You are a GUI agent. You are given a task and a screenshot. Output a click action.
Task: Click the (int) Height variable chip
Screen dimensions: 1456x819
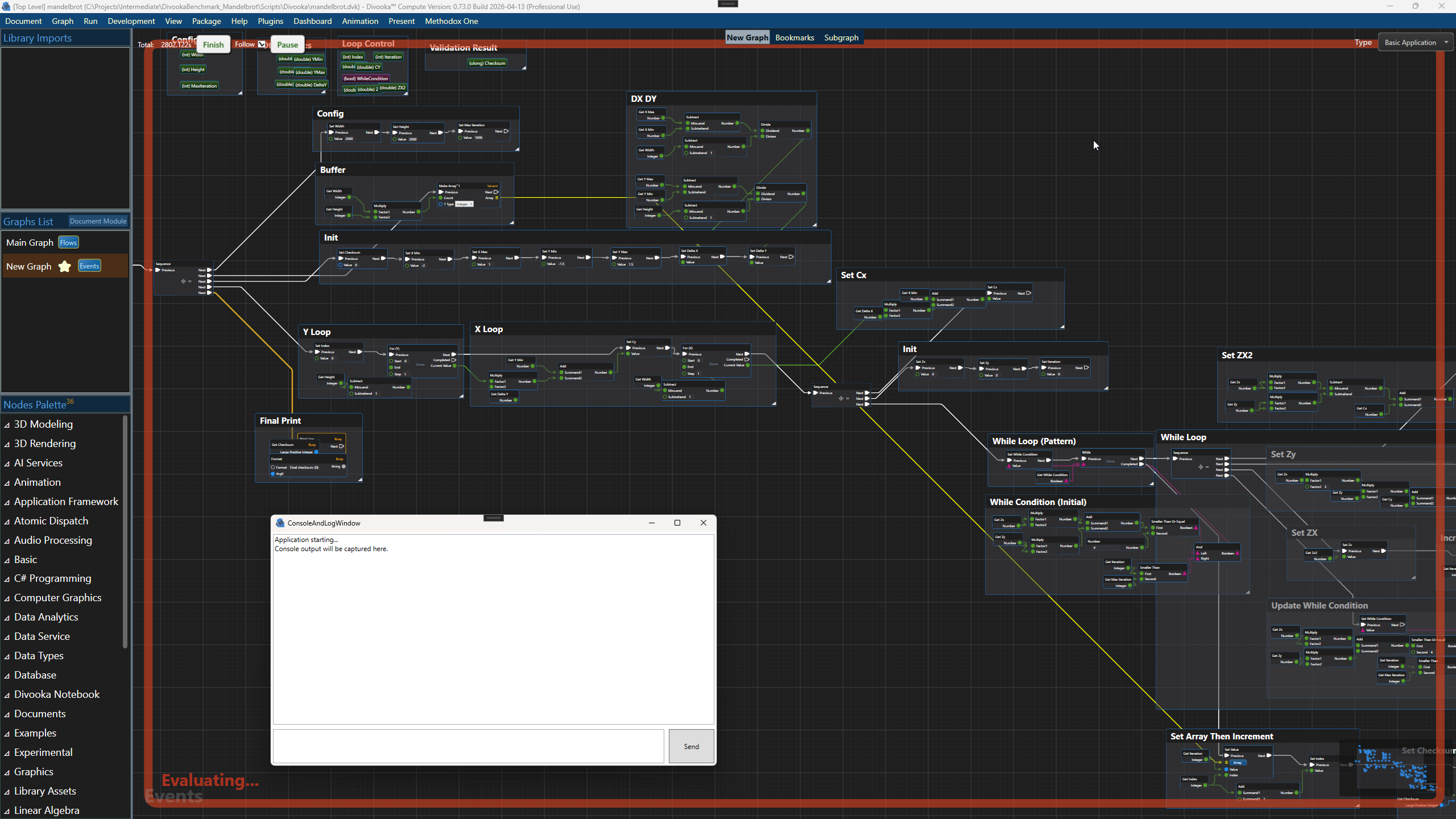pyautogui.click(x=193, y=69)
